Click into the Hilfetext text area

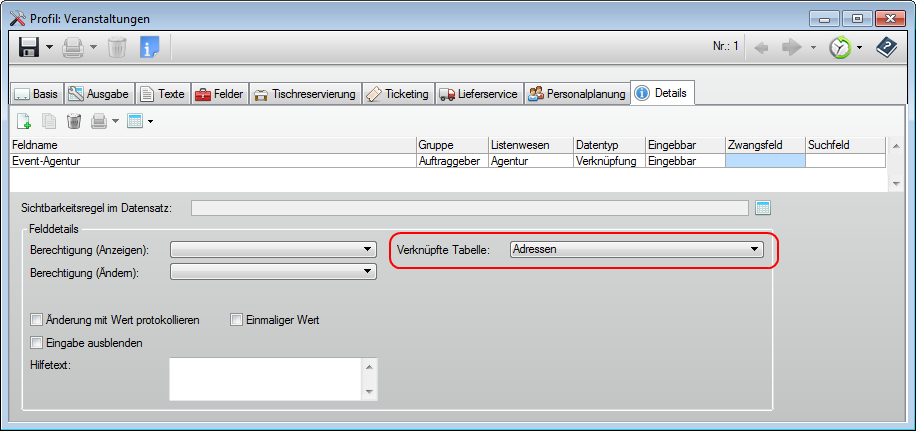point(265,379)
